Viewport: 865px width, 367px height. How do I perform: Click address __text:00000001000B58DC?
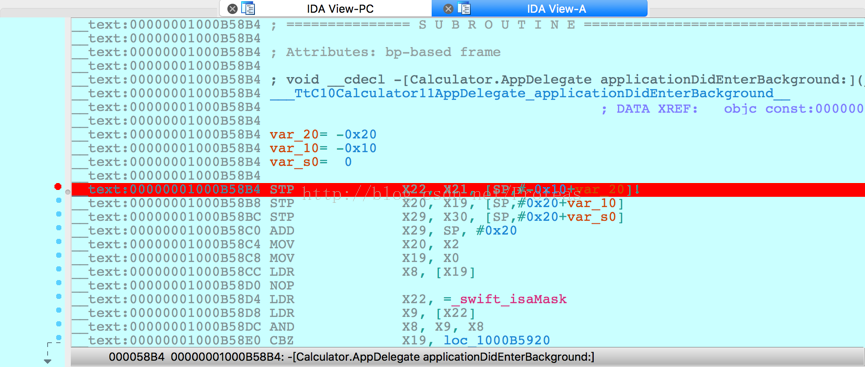[167, 327]
